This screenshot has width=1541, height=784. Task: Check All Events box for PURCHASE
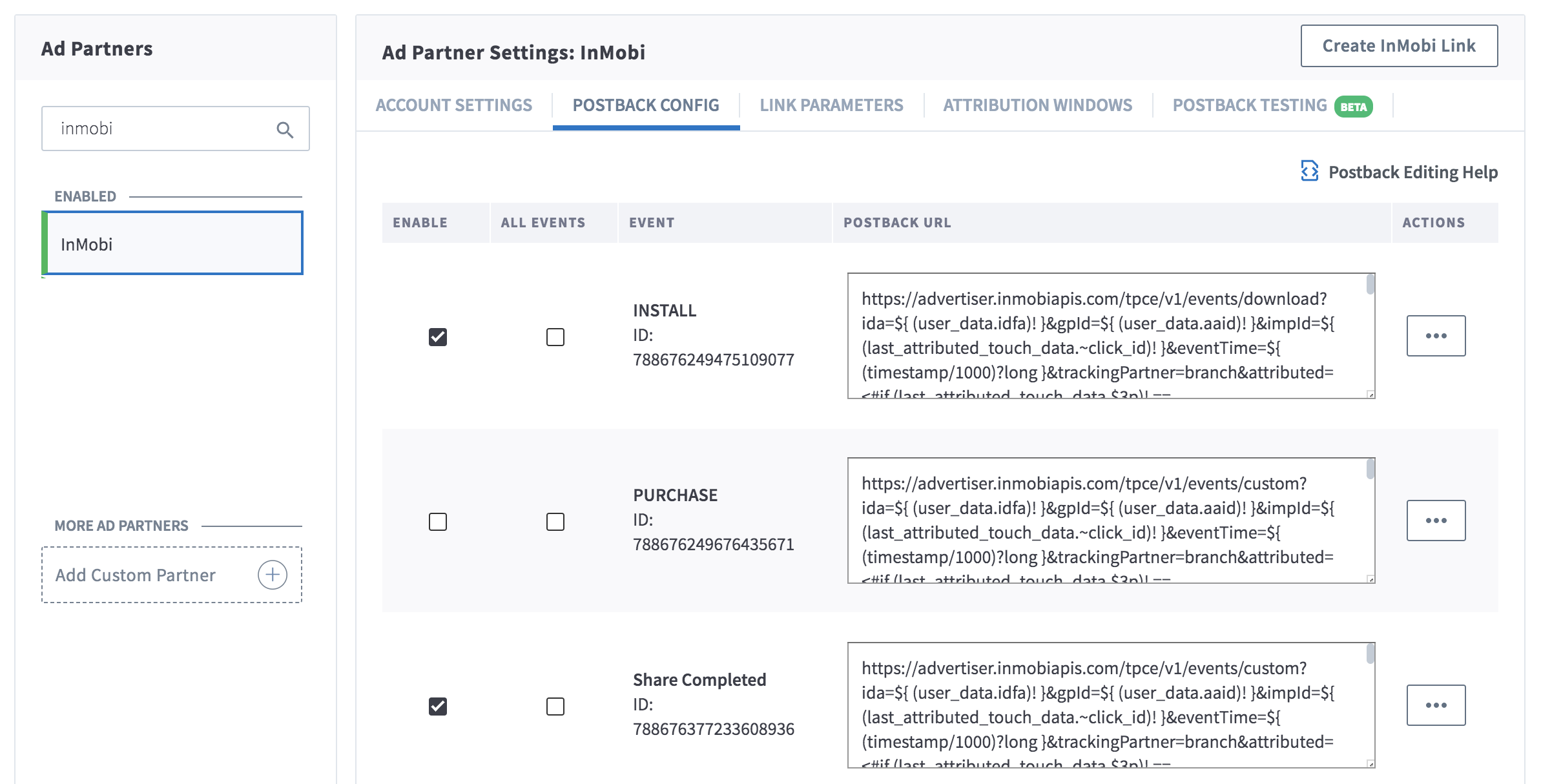coord(555,521)
